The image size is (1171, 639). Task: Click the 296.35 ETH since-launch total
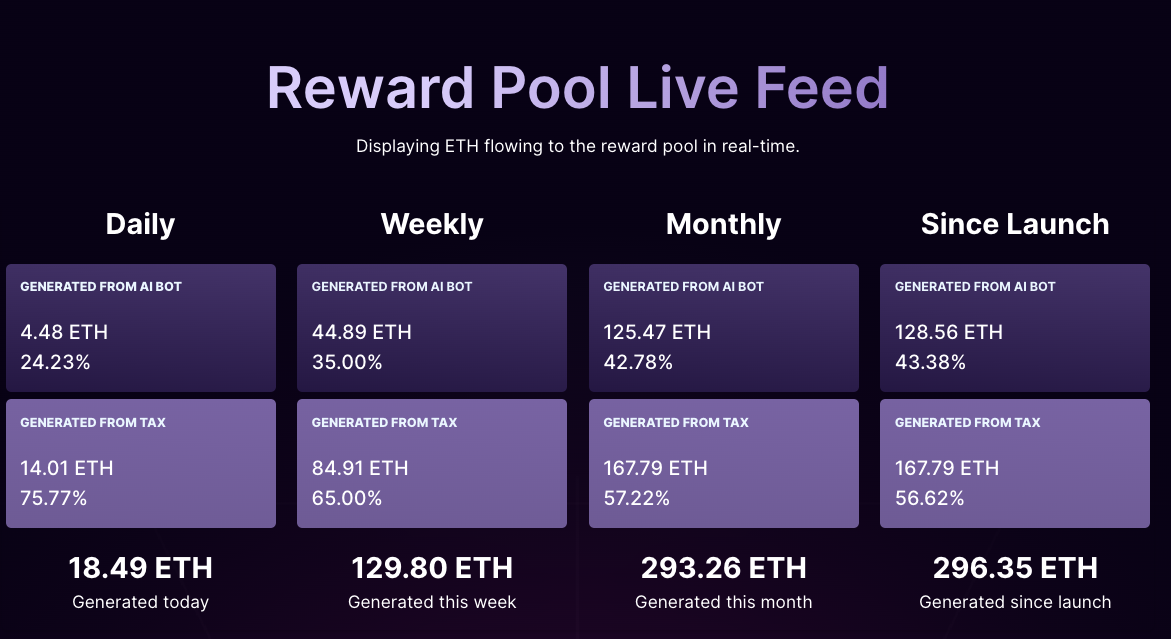(x=1015, y=568)
